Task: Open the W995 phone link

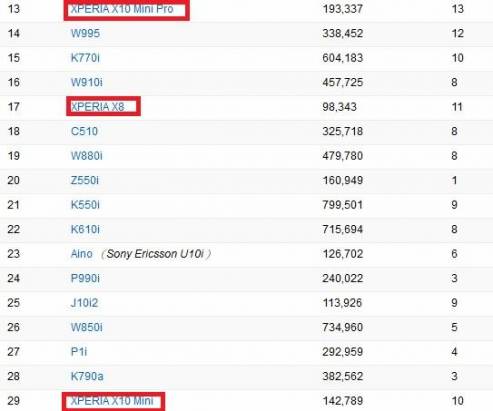Action: click(85, 33)
